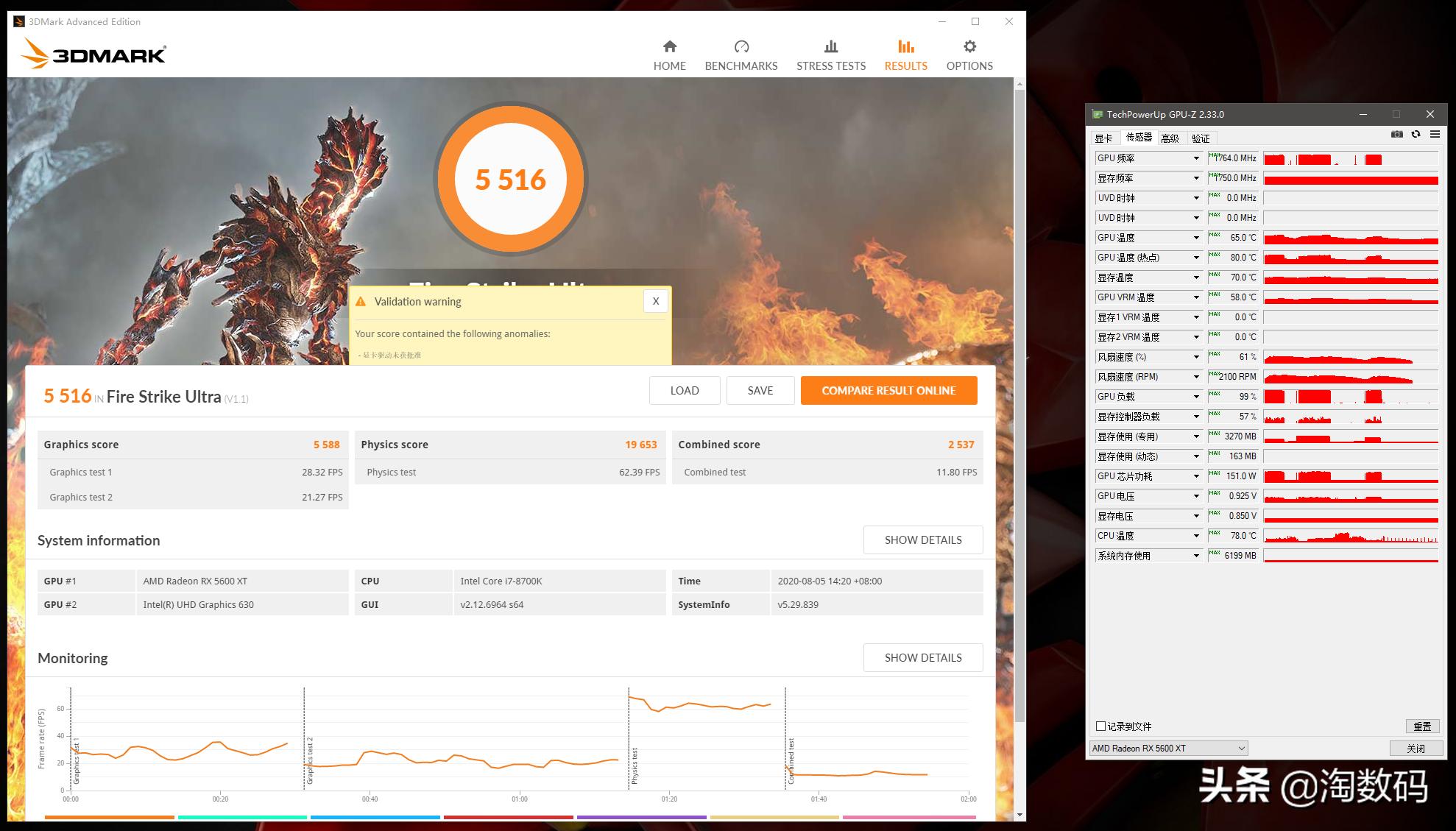Take a GPU-Z screenshot with the camera icon
Screen dimensions: 1456x831
click(1396, 135)
